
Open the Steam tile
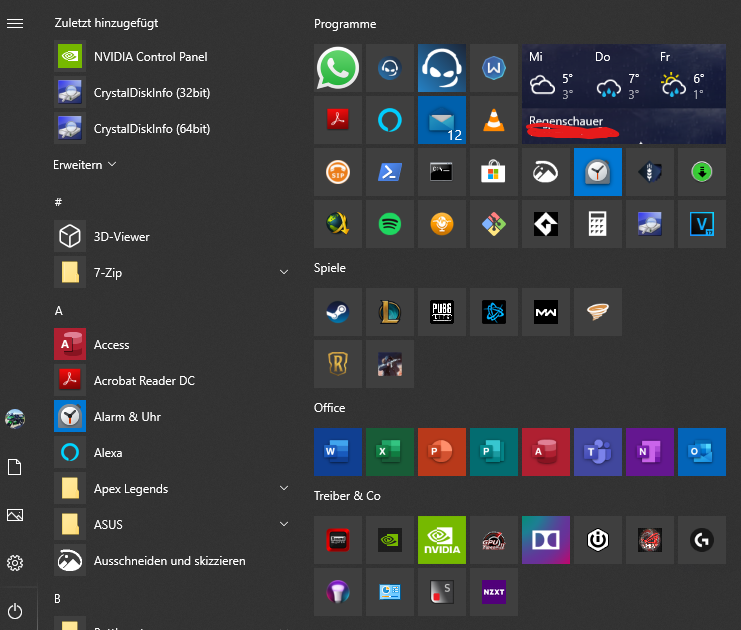(x=338, y=312)
